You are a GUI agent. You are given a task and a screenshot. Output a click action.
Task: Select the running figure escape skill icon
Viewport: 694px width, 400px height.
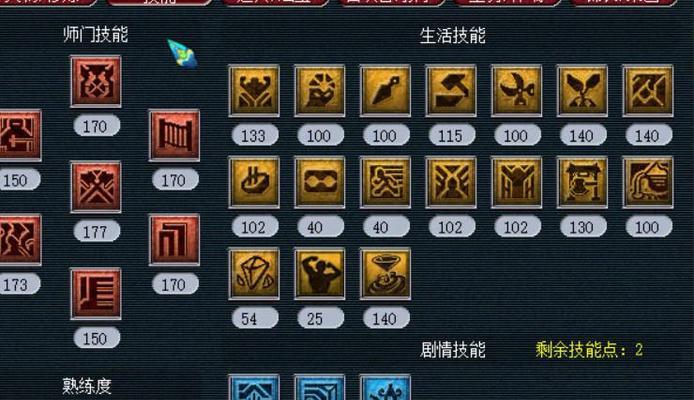385,182
